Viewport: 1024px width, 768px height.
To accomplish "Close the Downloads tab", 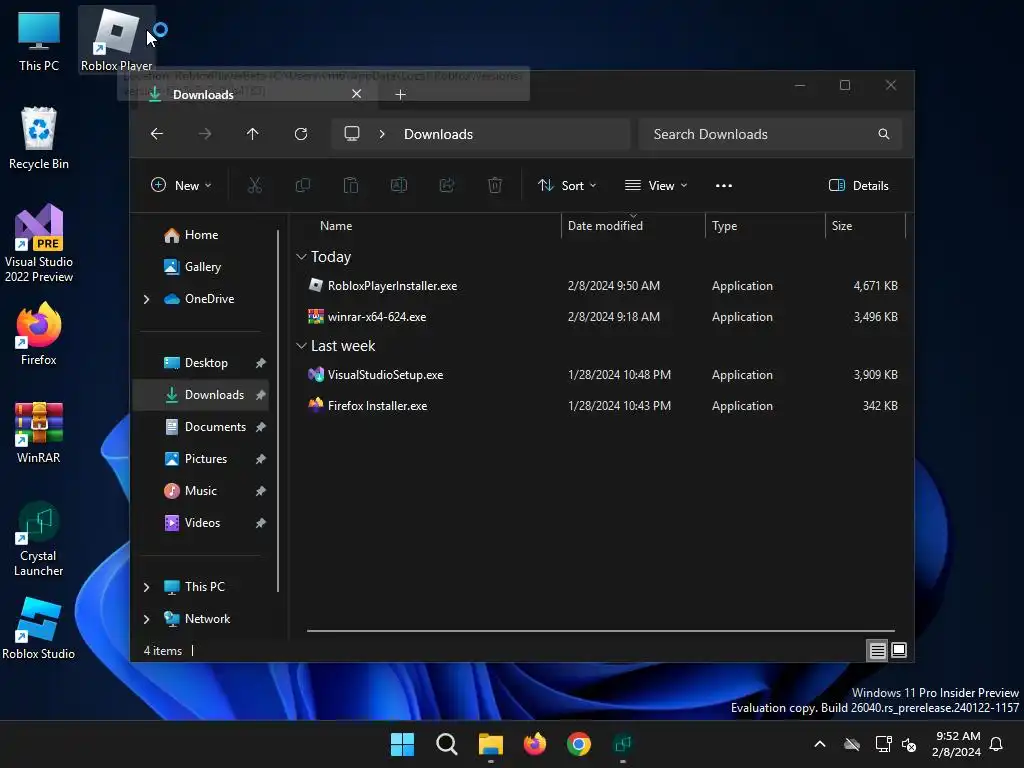I will pyautogui.click(x=357, y=94).
